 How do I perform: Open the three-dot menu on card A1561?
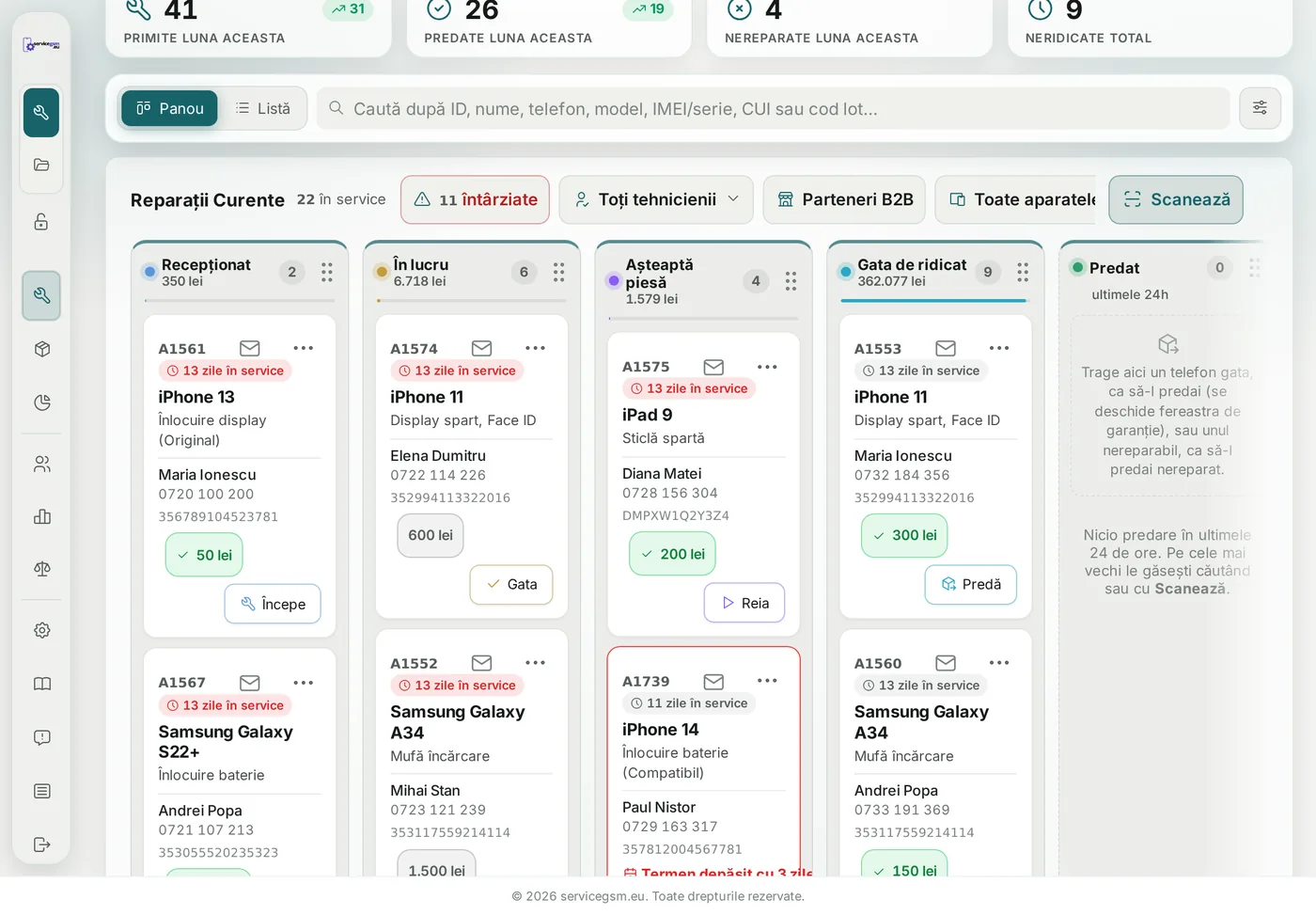click(304, 348)
